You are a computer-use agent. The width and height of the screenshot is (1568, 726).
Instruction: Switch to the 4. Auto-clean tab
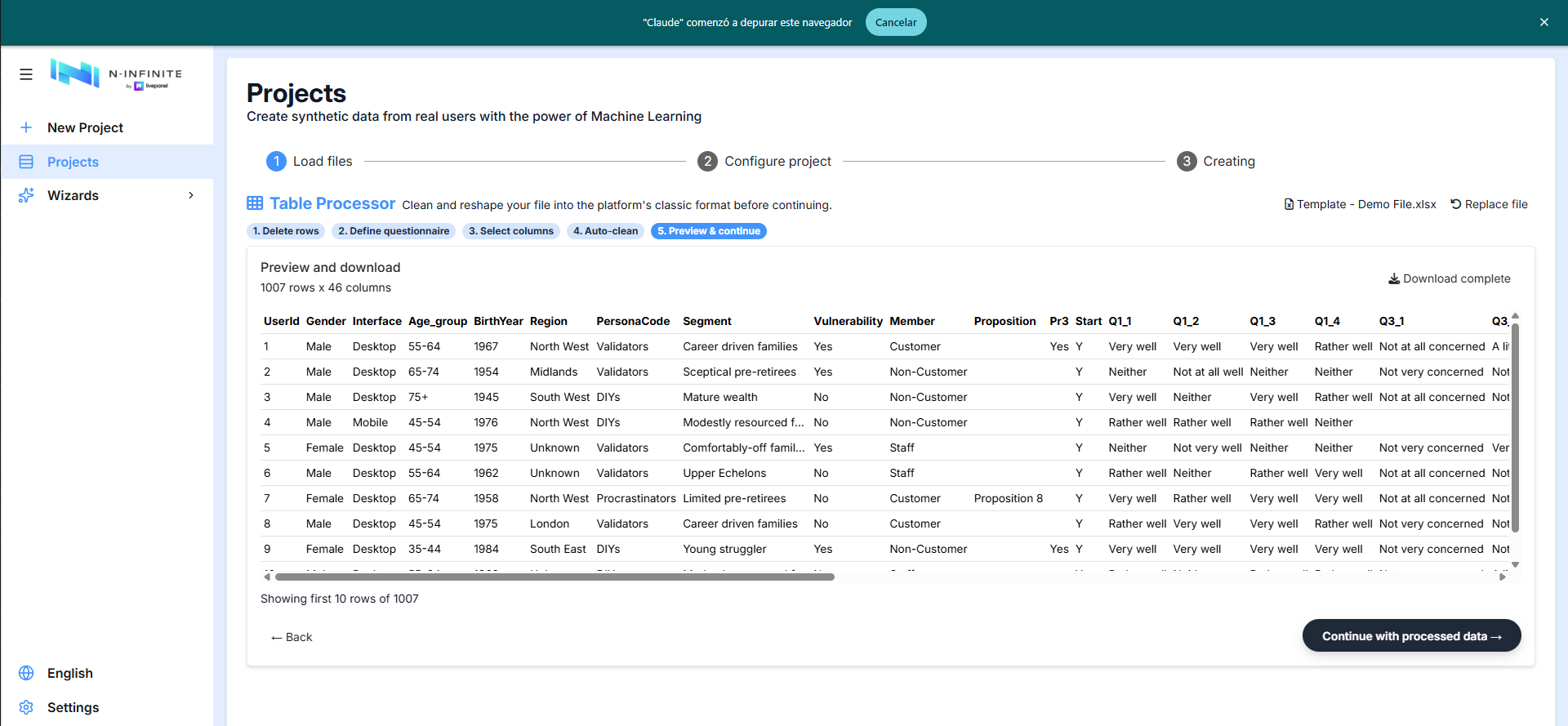tap(605, 231)
